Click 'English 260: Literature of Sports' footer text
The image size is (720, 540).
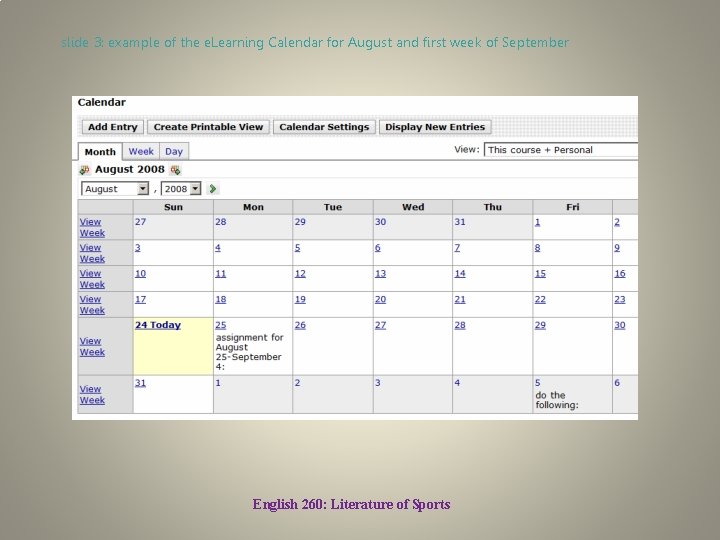tap(351, 504)
